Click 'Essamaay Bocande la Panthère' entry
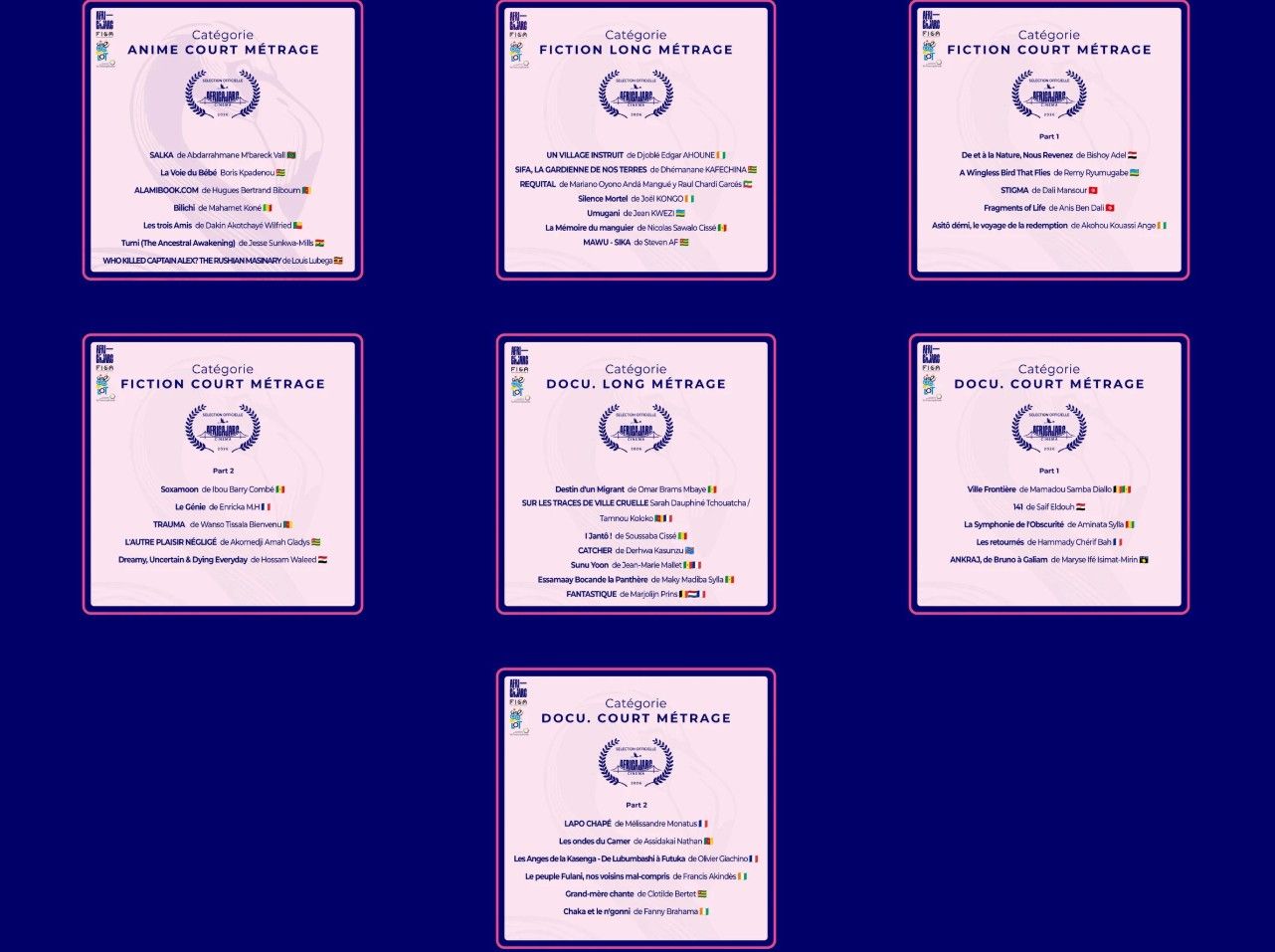This screenshot has width=1275, height=952. coord(636,580)
